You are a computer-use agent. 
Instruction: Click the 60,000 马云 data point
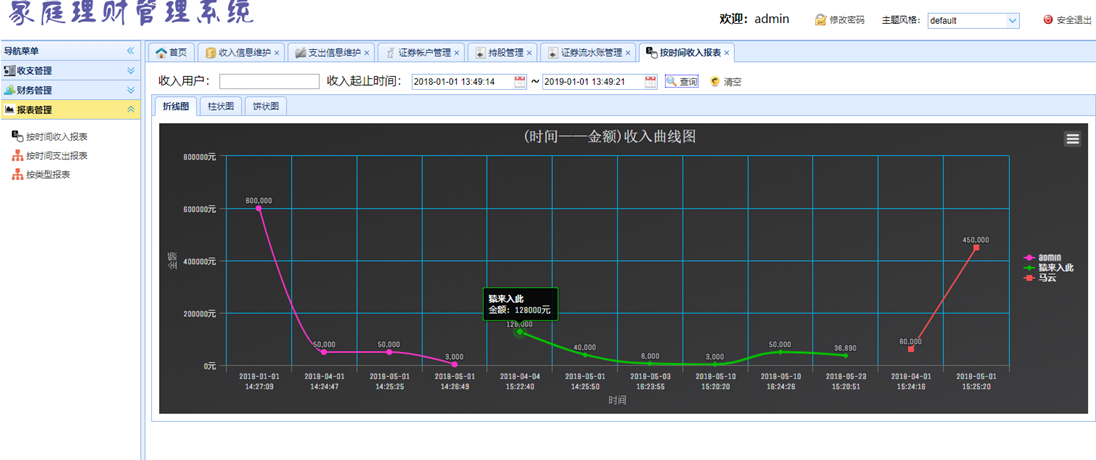[x=911, y=349]
